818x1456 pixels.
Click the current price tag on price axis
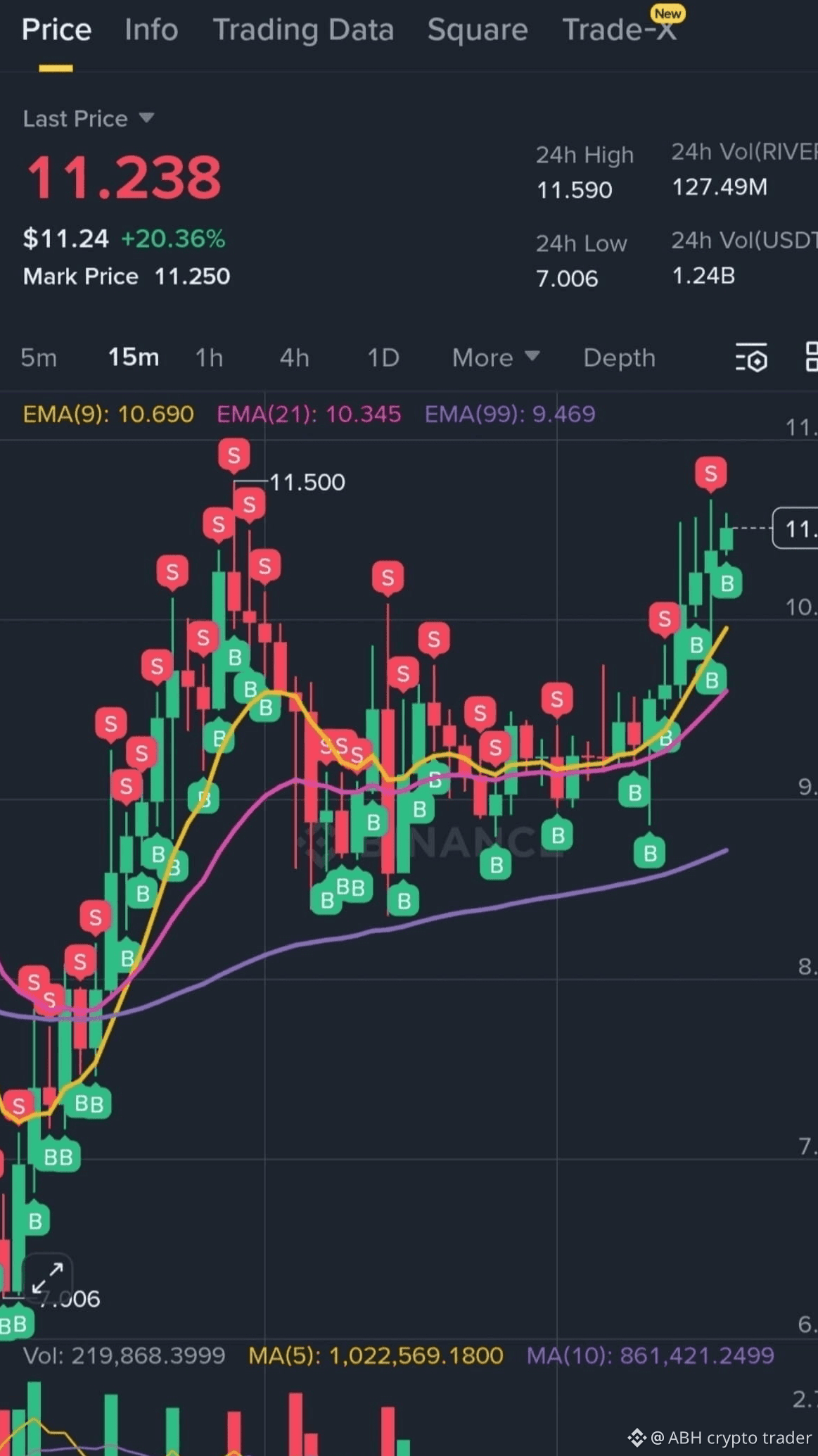[795, 528]
